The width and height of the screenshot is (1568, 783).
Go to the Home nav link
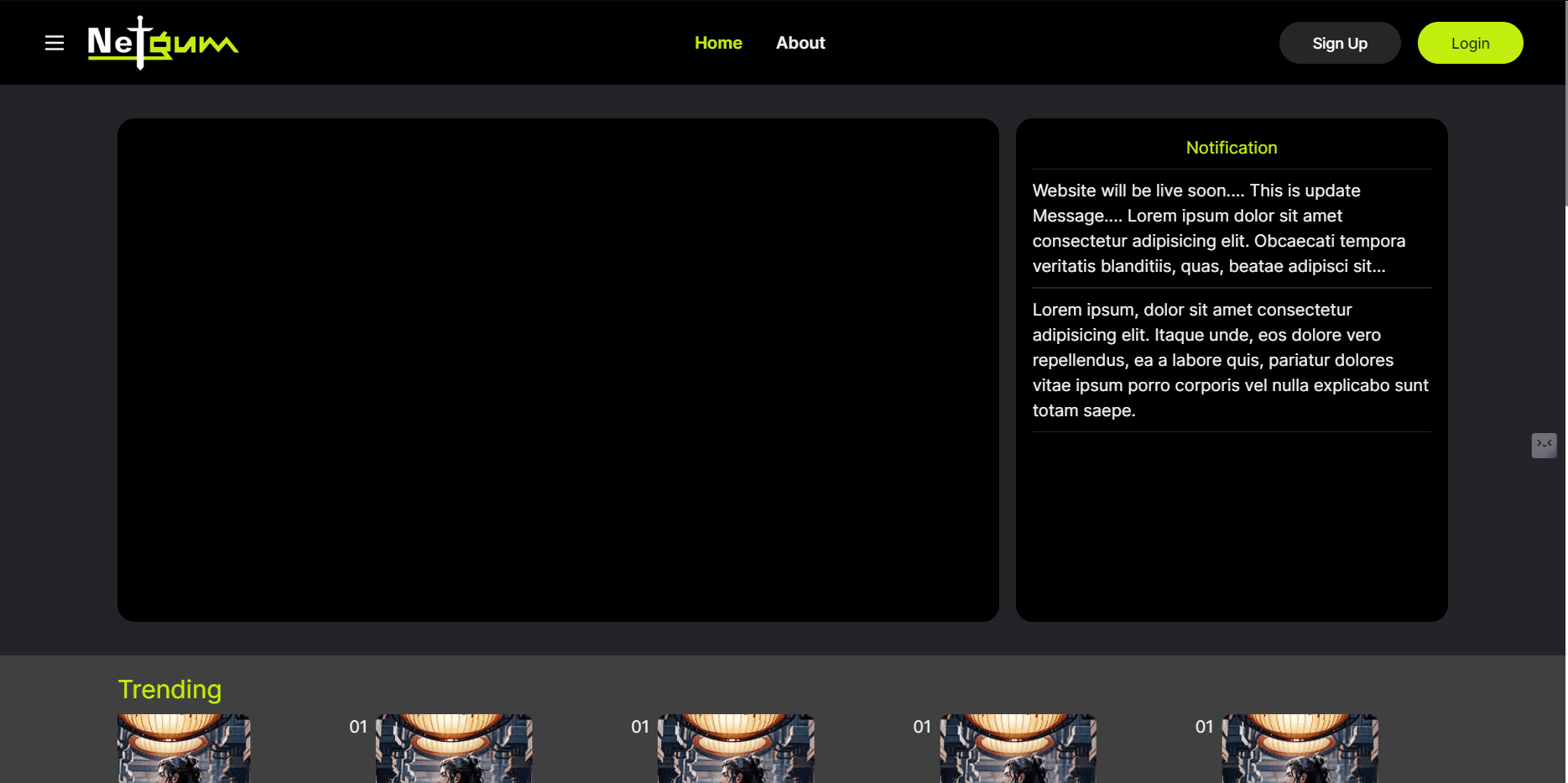(718, 43)
